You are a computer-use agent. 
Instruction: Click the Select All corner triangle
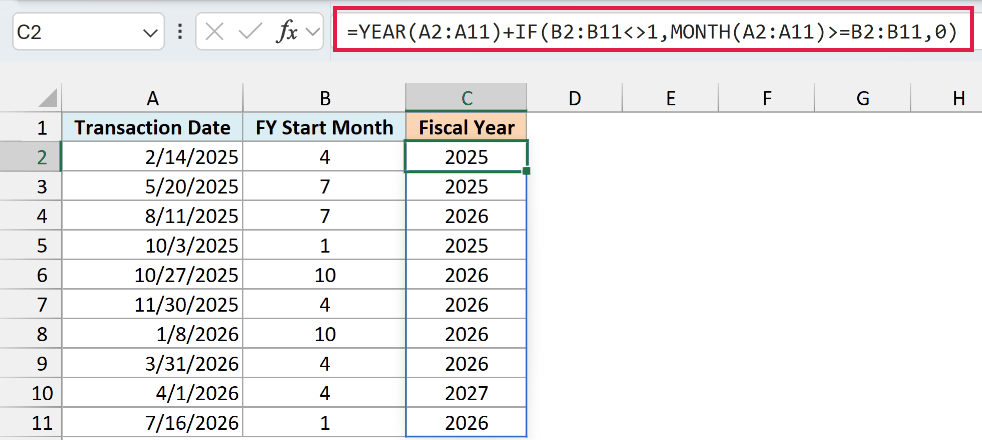pyautogui.click(x=46, y=98)
